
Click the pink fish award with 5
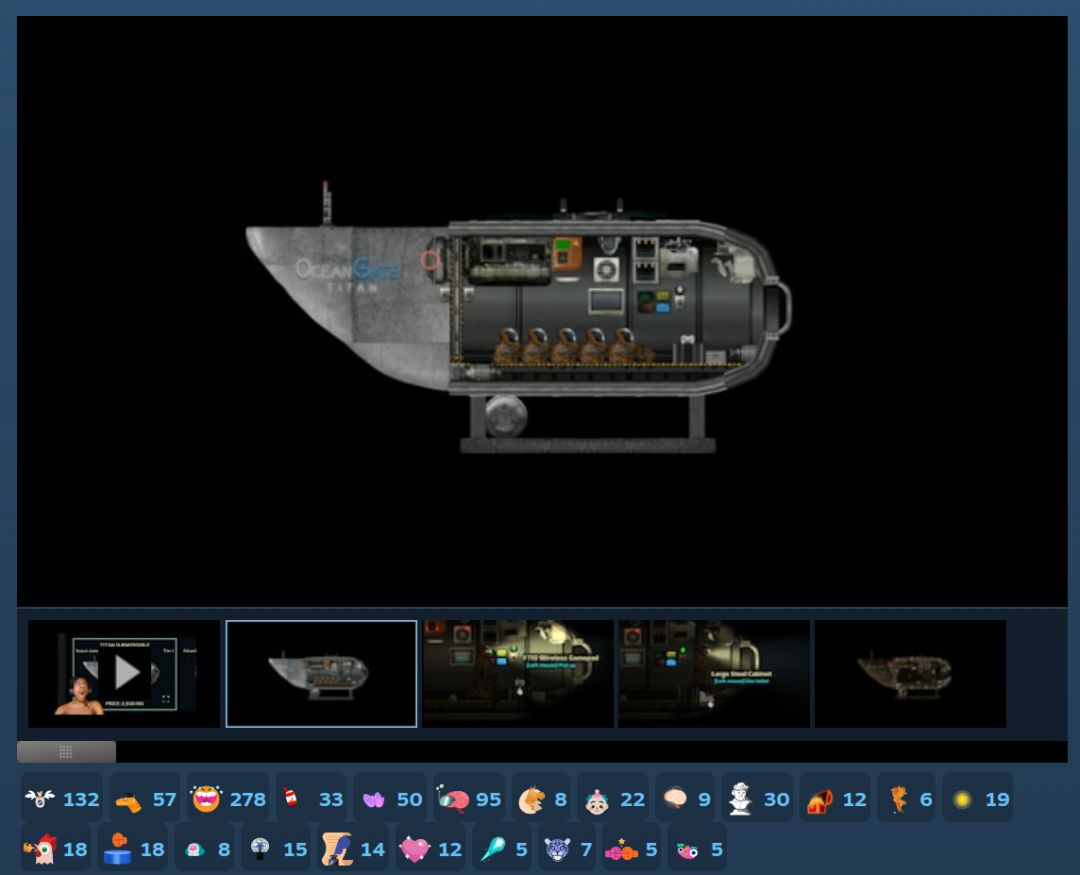(697, 848)
